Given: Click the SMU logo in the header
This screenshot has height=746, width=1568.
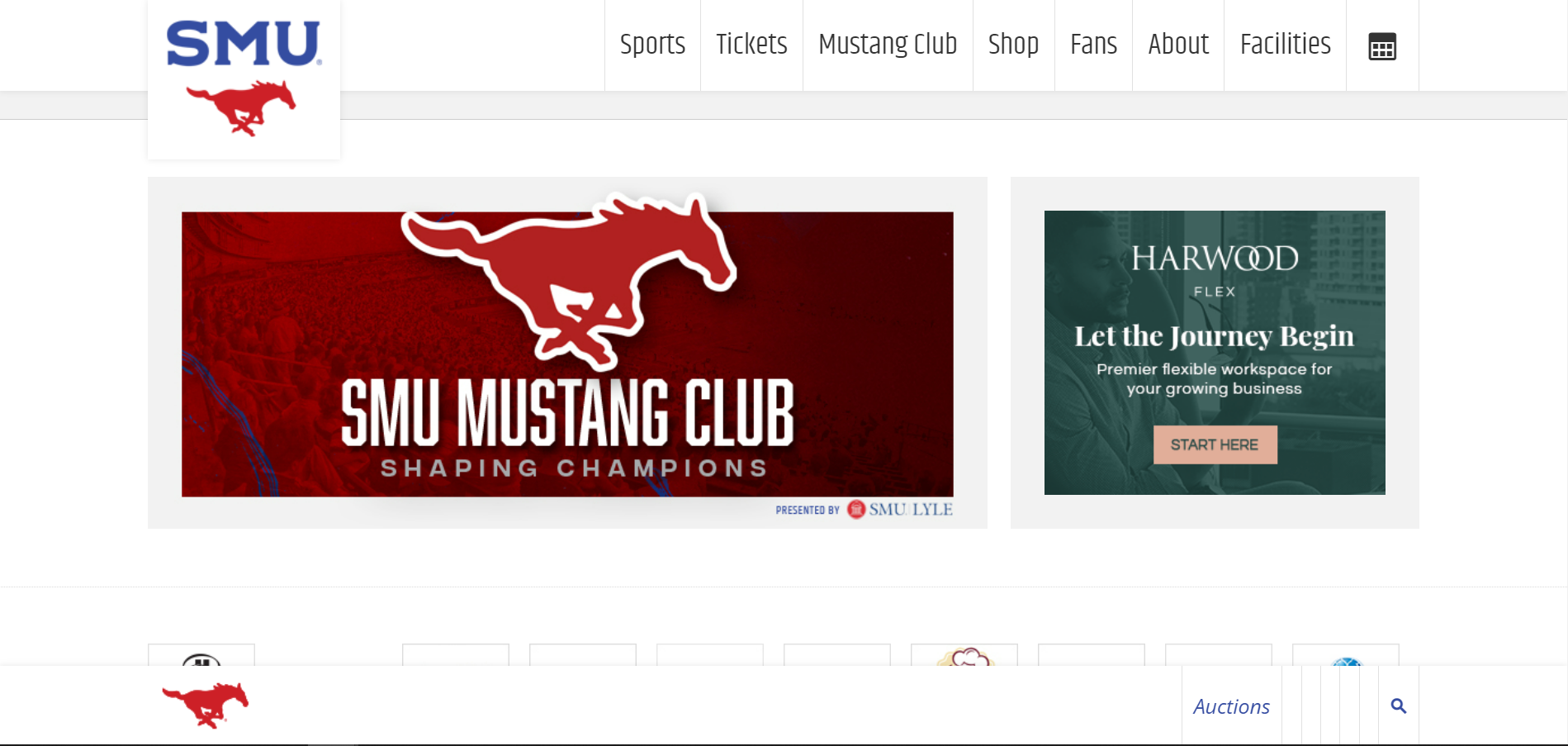Looking at the screenshot, I should [244, 78].
